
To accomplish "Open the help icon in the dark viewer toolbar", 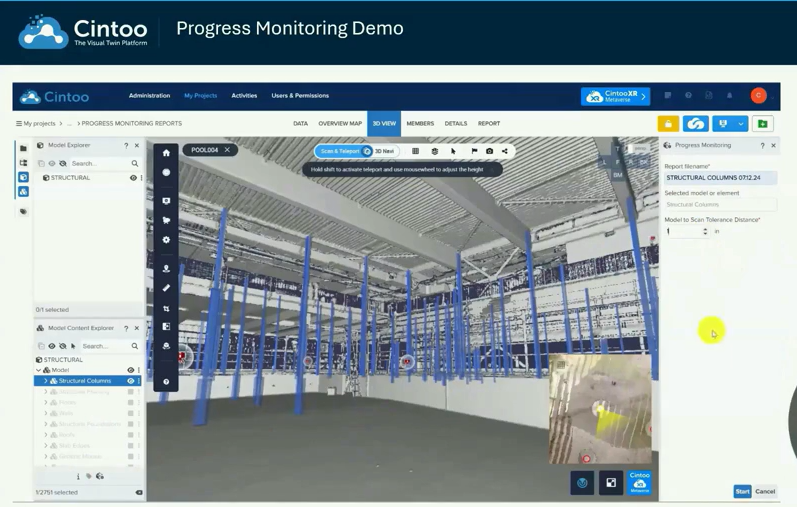I will point(166,381).
